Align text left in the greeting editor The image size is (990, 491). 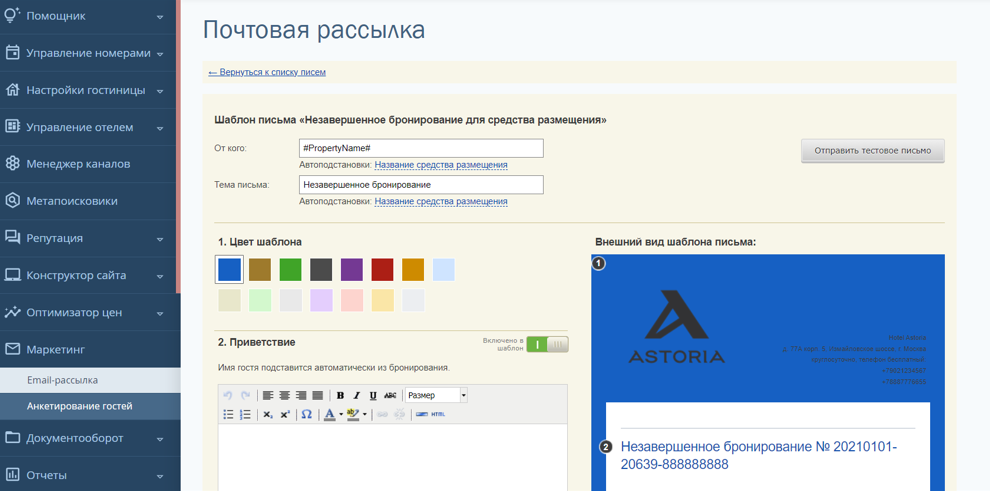point(268,395)
